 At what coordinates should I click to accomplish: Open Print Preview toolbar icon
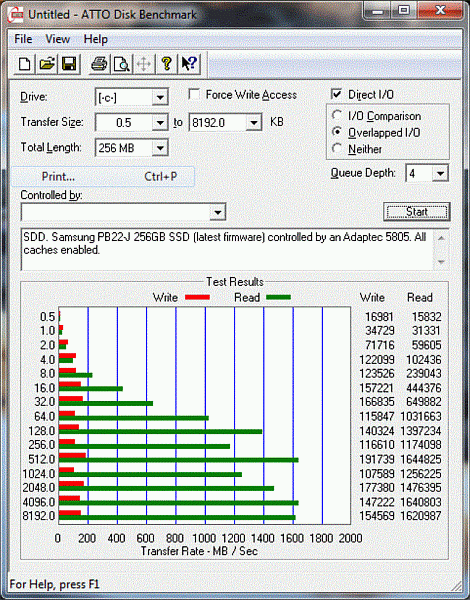click(x=121, y=64)
